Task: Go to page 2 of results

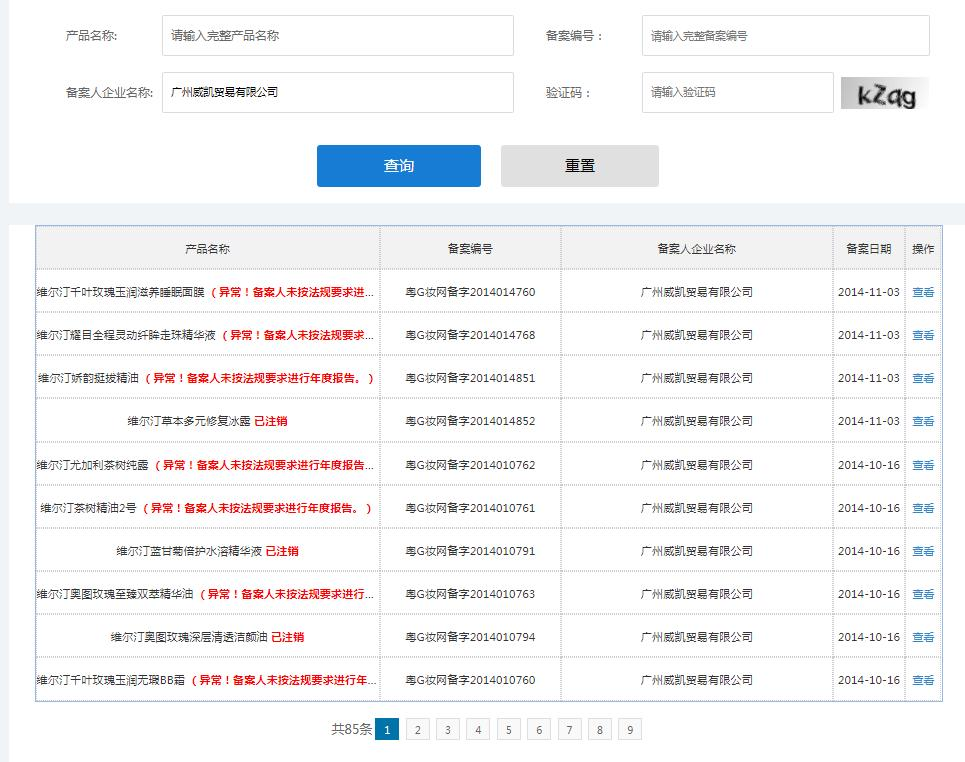Action: click(x=417, y=730)
